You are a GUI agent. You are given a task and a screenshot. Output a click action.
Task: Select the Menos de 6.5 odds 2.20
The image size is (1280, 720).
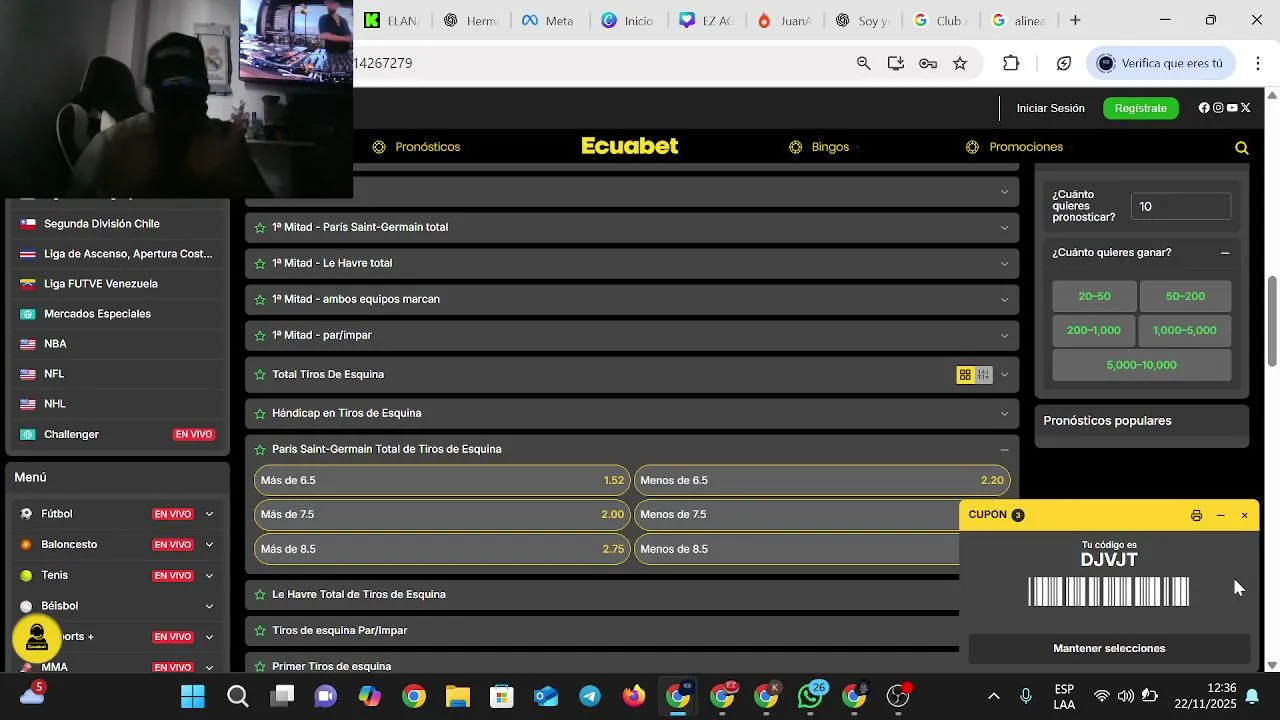pos(822,481)
